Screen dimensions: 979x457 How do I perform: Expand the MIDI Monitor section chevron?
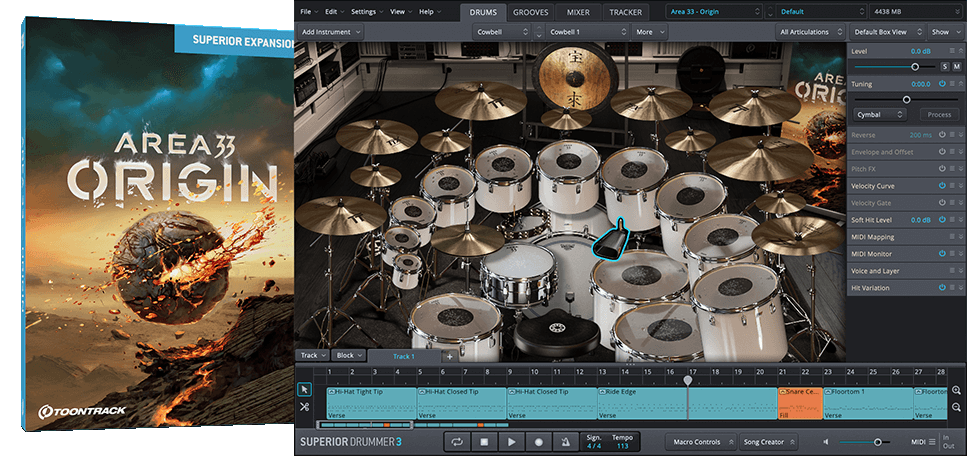962,254
